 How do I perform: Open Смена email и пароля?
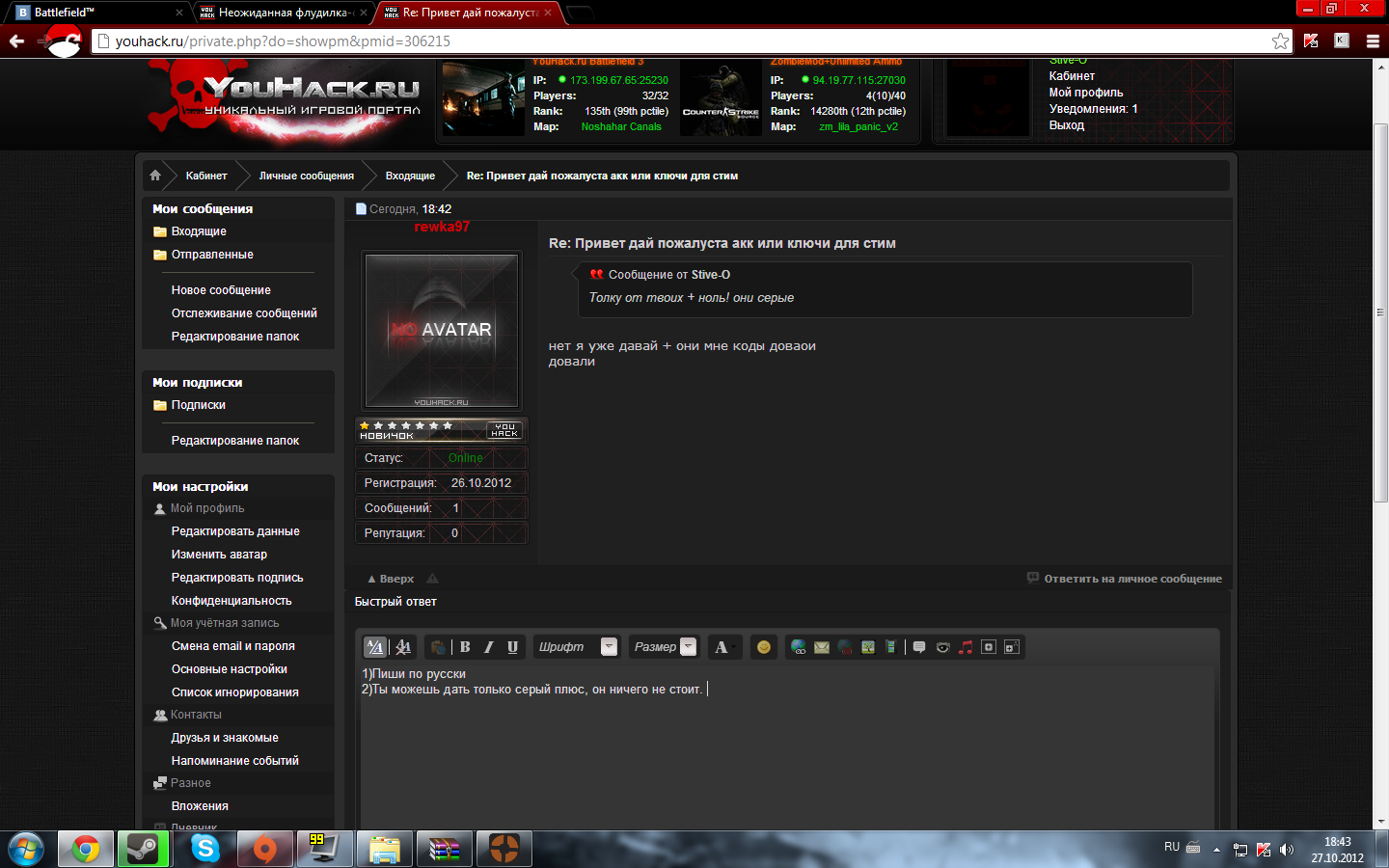click(x=233, y=646)
